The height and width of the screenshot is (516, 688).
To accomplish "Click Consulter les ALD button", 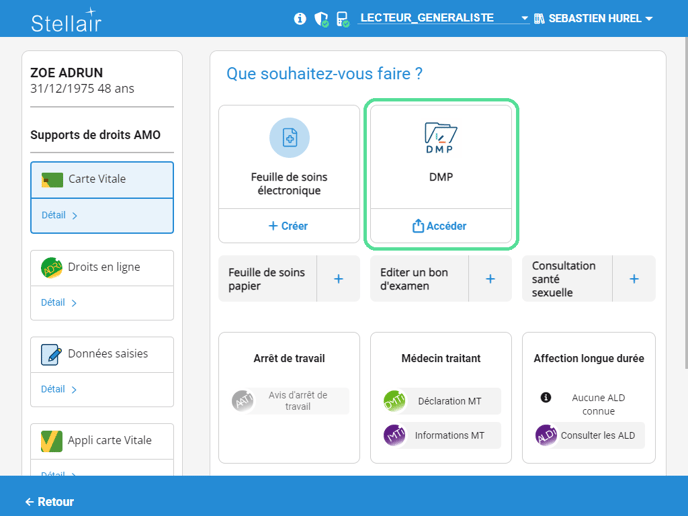I will pos(589,435).
